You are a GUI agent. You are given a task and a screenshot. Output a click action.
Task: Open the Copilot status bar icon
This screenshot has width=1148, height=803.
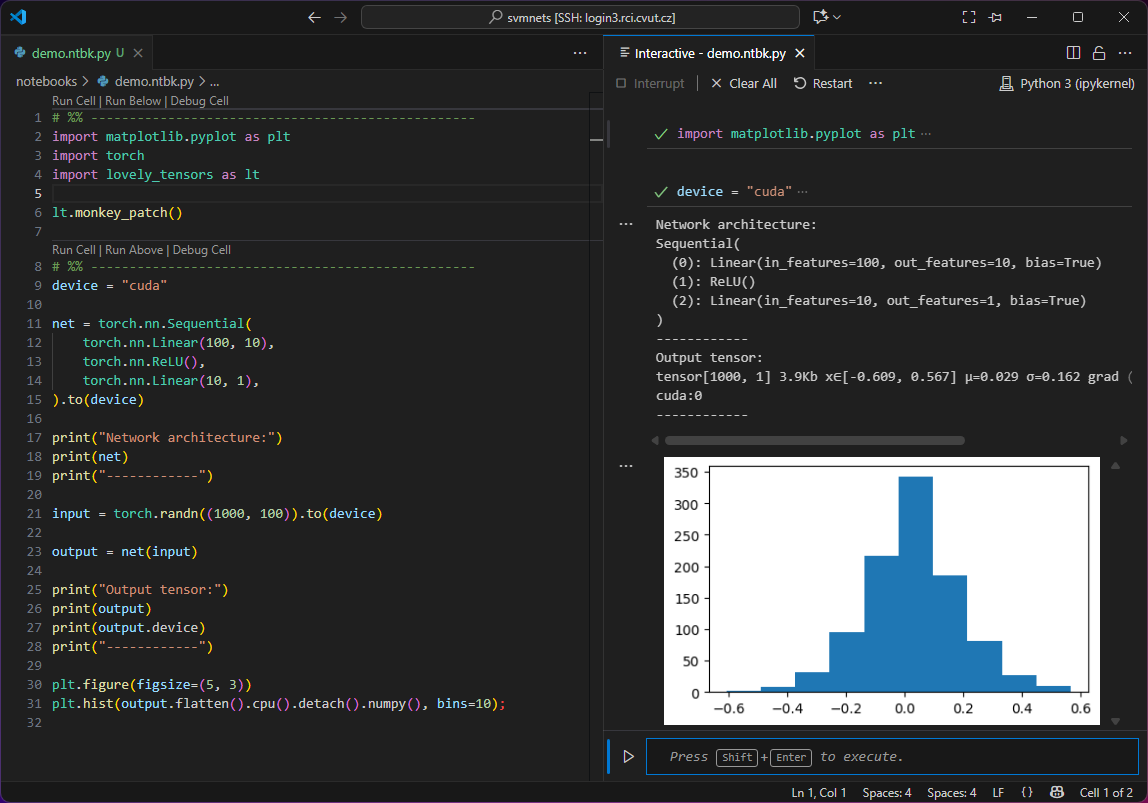pyautogui.click(x=1056, y=793)
